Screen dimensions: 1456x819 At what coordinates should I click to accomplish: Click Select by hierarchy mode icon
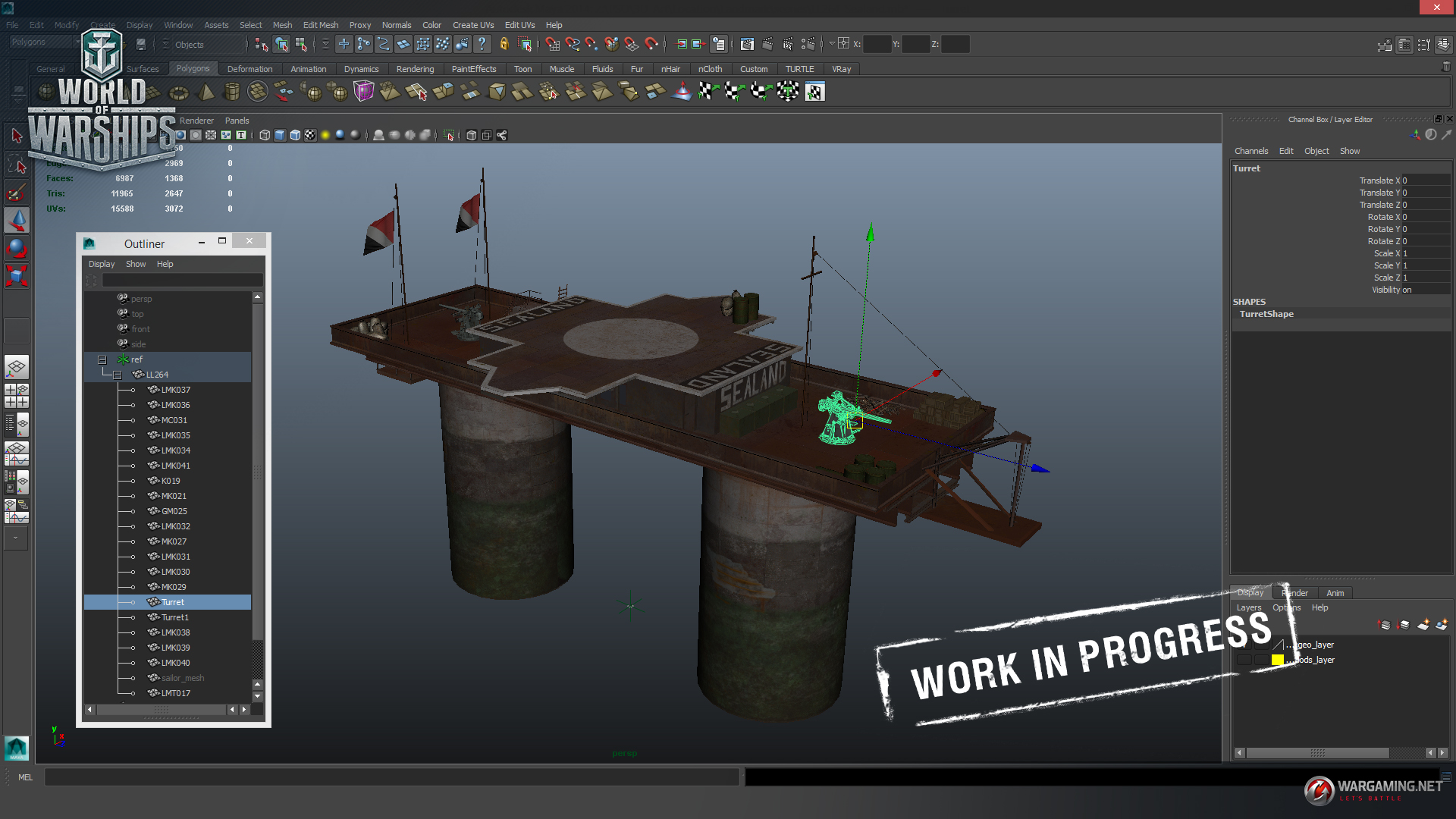pyautogui.click(x=262, y=44)
